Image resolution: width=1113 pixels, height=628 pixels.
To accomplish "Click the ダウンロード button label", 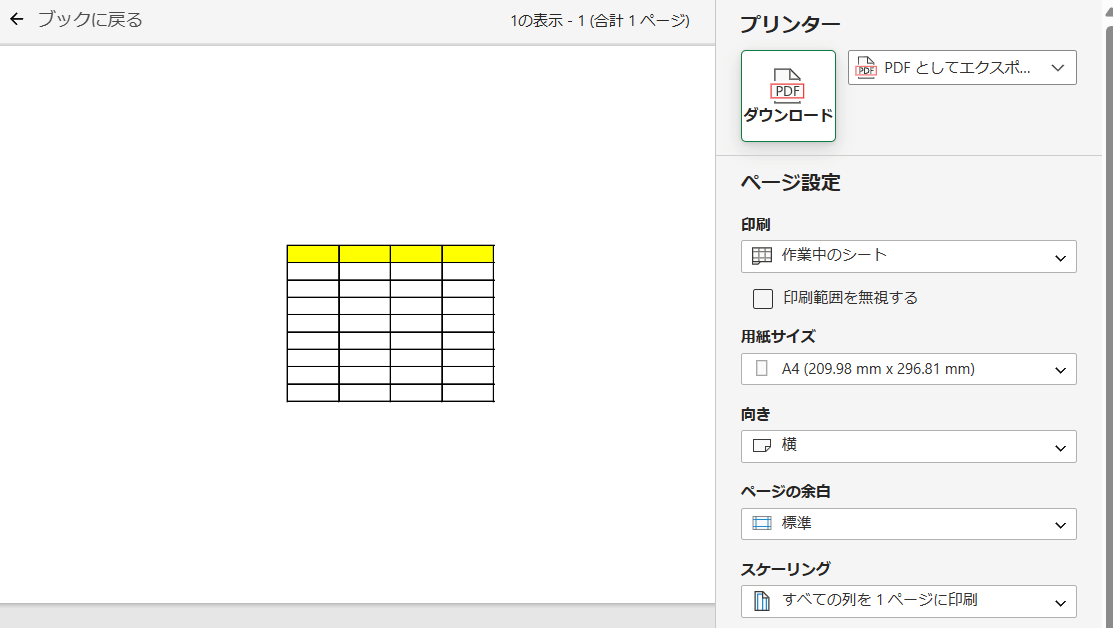I will [x=788, y=115].
